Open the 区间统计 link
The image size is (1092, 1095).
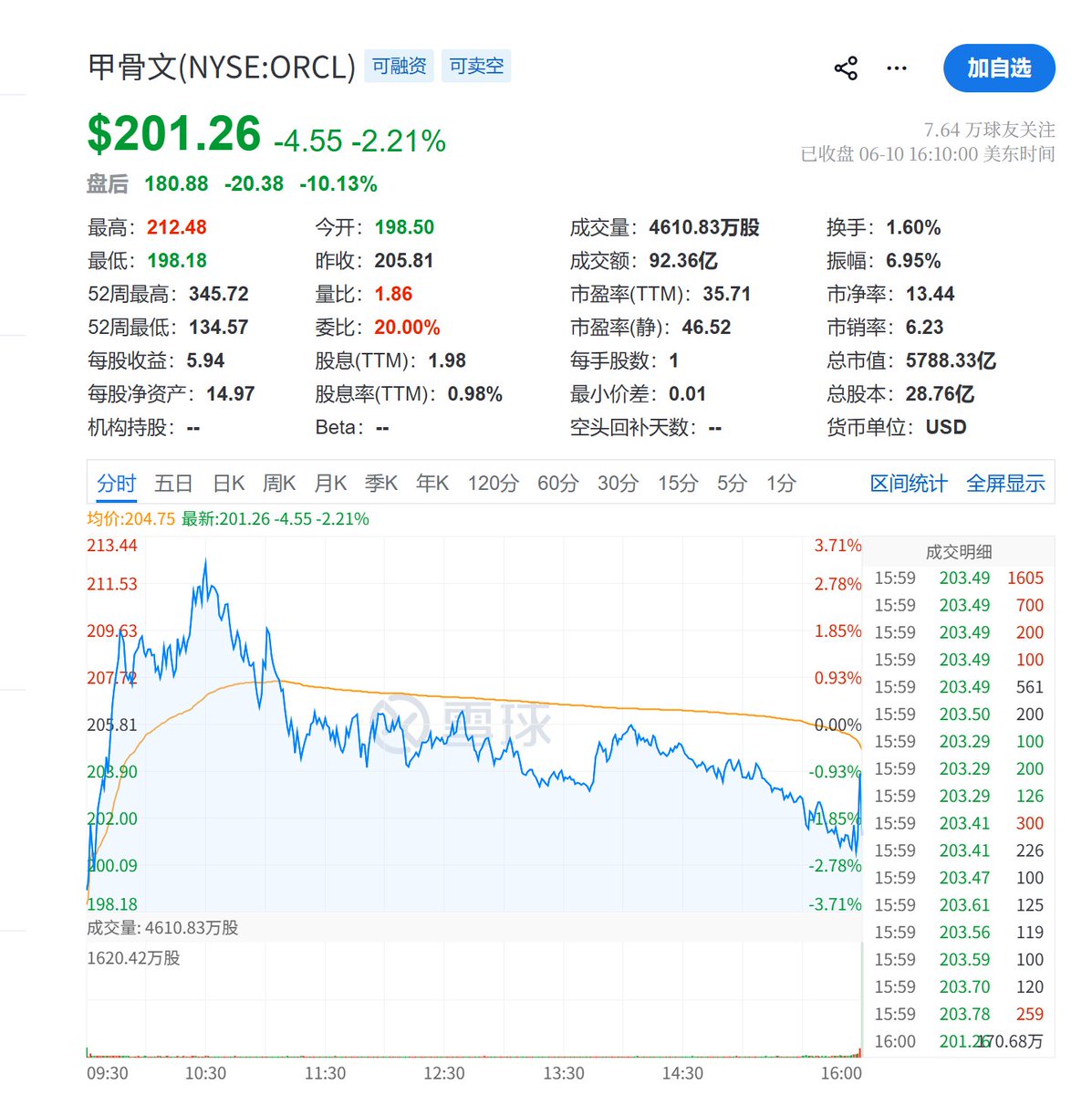click(x=909, y=484)
